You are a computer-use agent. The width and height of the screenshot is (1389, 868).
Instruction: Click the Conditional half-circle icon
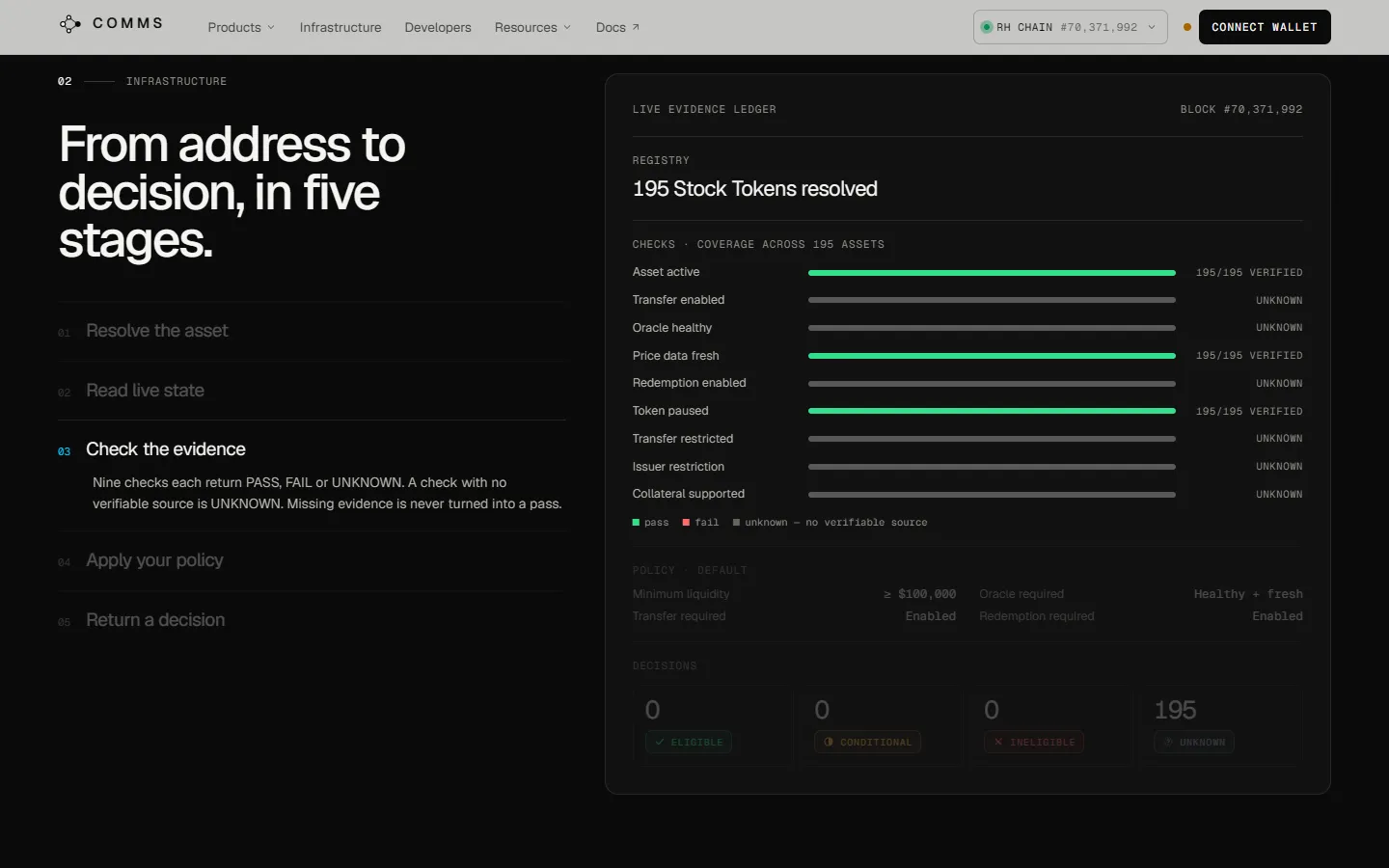pos(829,742)
